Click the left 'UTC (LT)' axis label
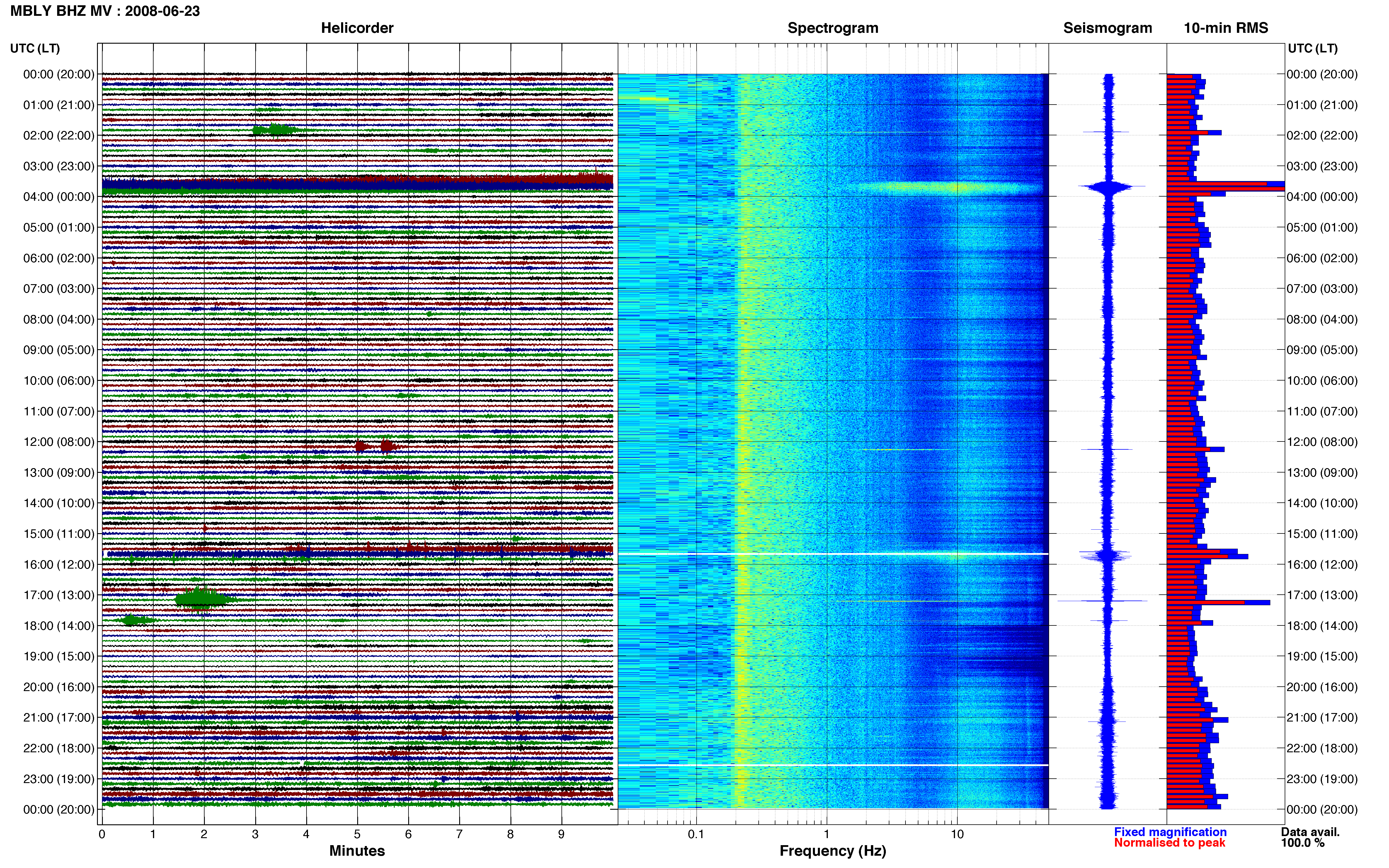The height and width of the screenshot is (868, 1389). click(35, 48)
